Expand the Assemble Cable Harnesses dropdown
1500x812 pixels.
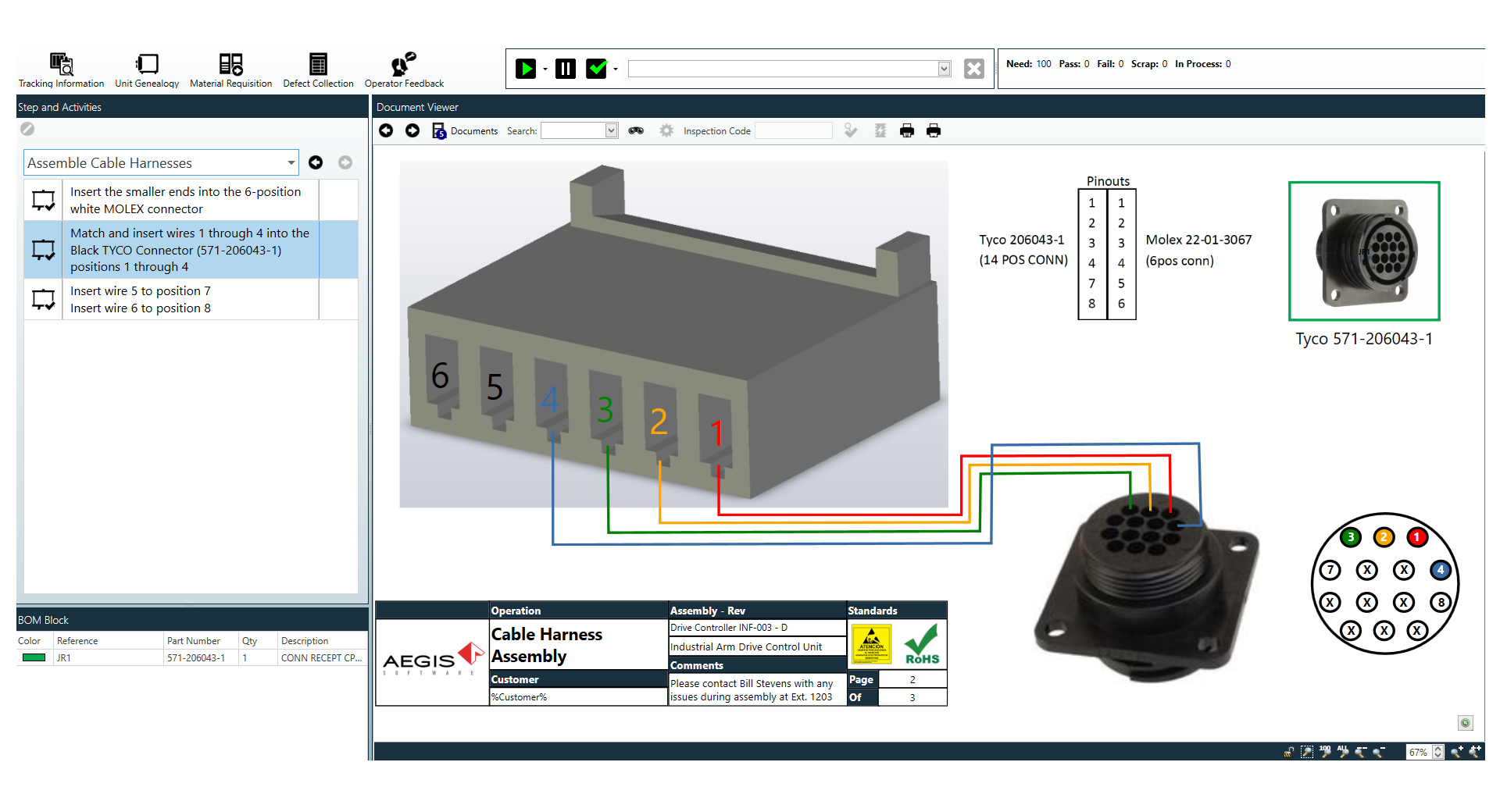pyautogui.click(x=291, y=162)
